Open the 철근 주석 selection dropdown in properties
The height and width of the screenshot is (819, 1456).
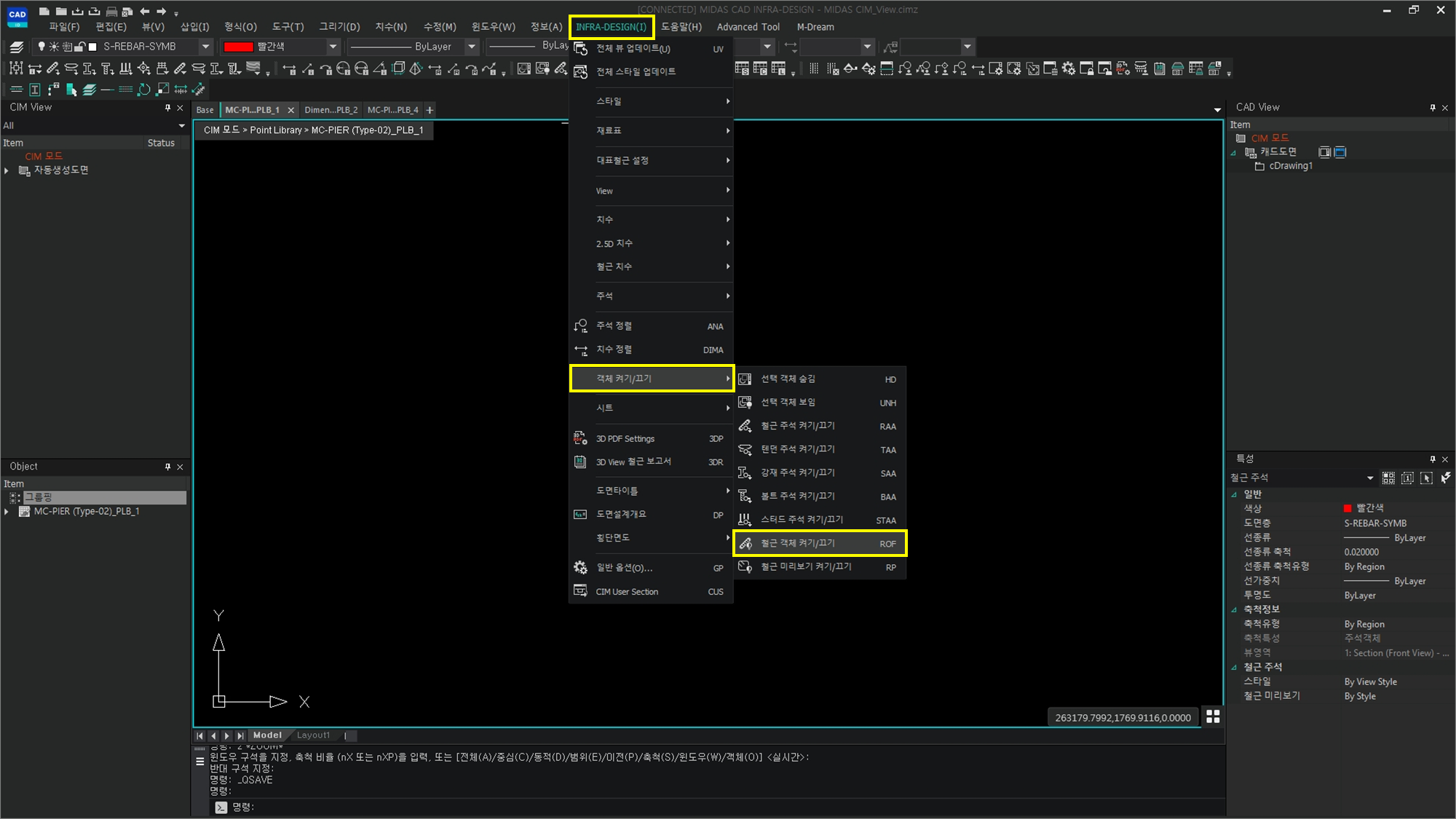(x=1369, y=478)
